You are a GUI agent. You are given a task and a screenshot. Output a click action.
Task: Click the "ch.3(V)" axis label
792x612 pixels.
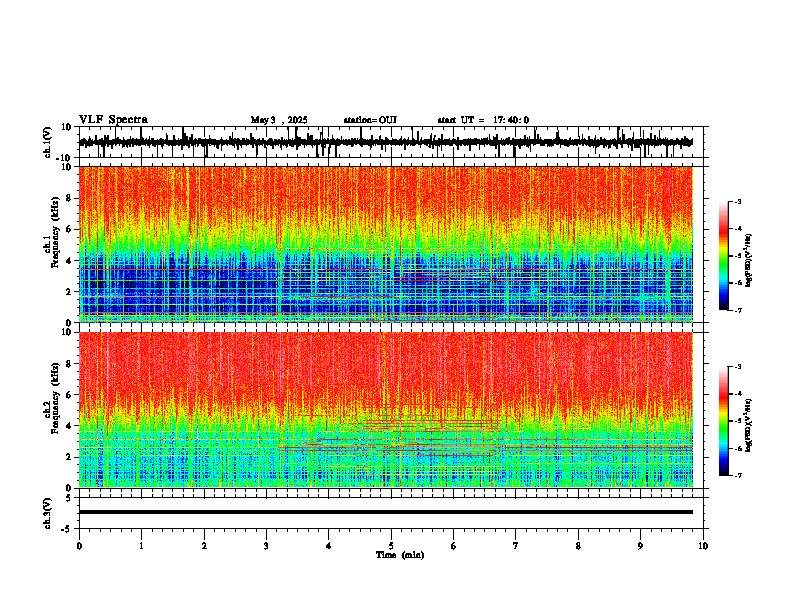pos(47,513)
